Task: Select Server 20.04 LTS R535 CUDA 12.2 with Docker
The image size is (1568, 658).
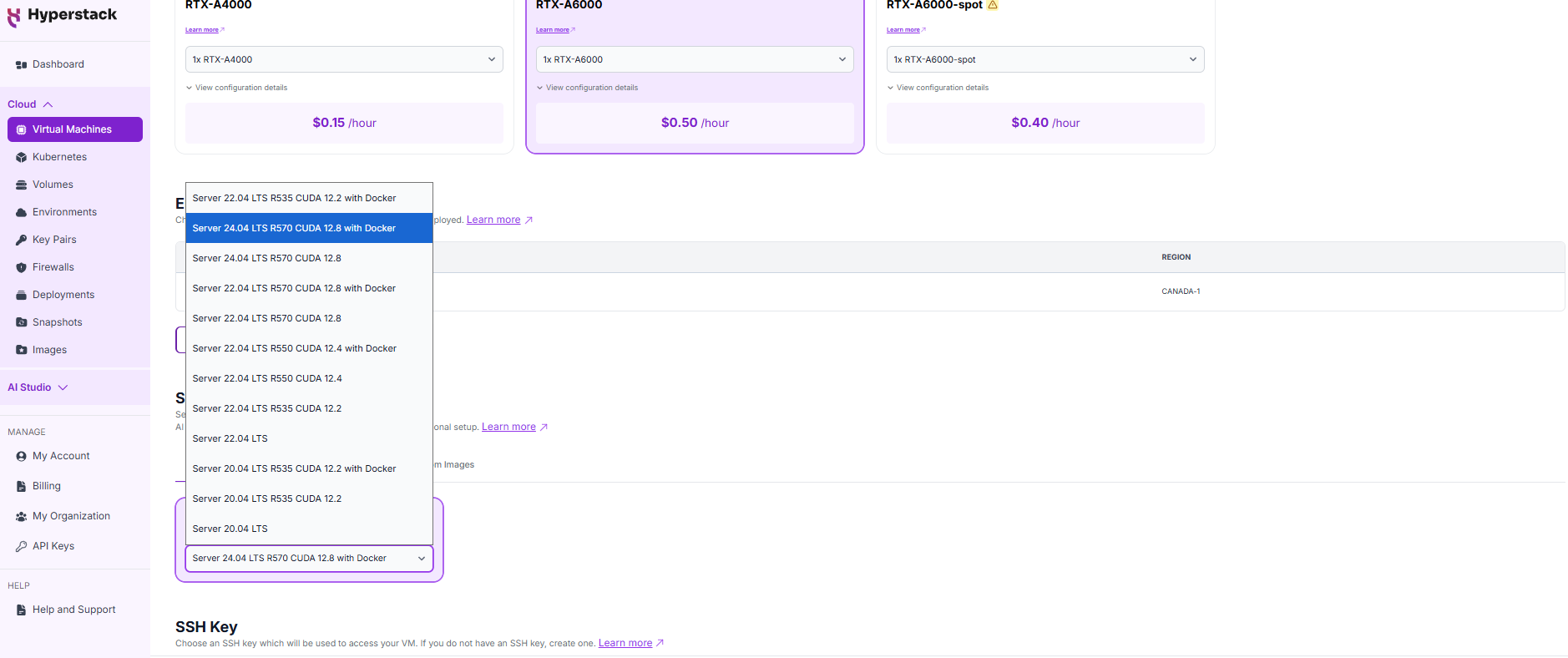Action: (x=309, y=468)
